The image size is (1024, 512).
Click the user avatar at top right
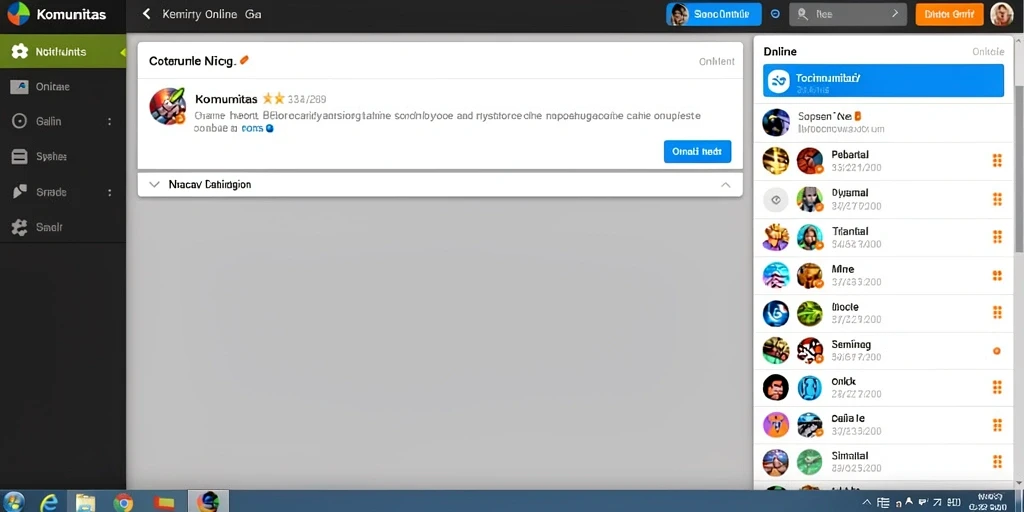(1001, 14)
